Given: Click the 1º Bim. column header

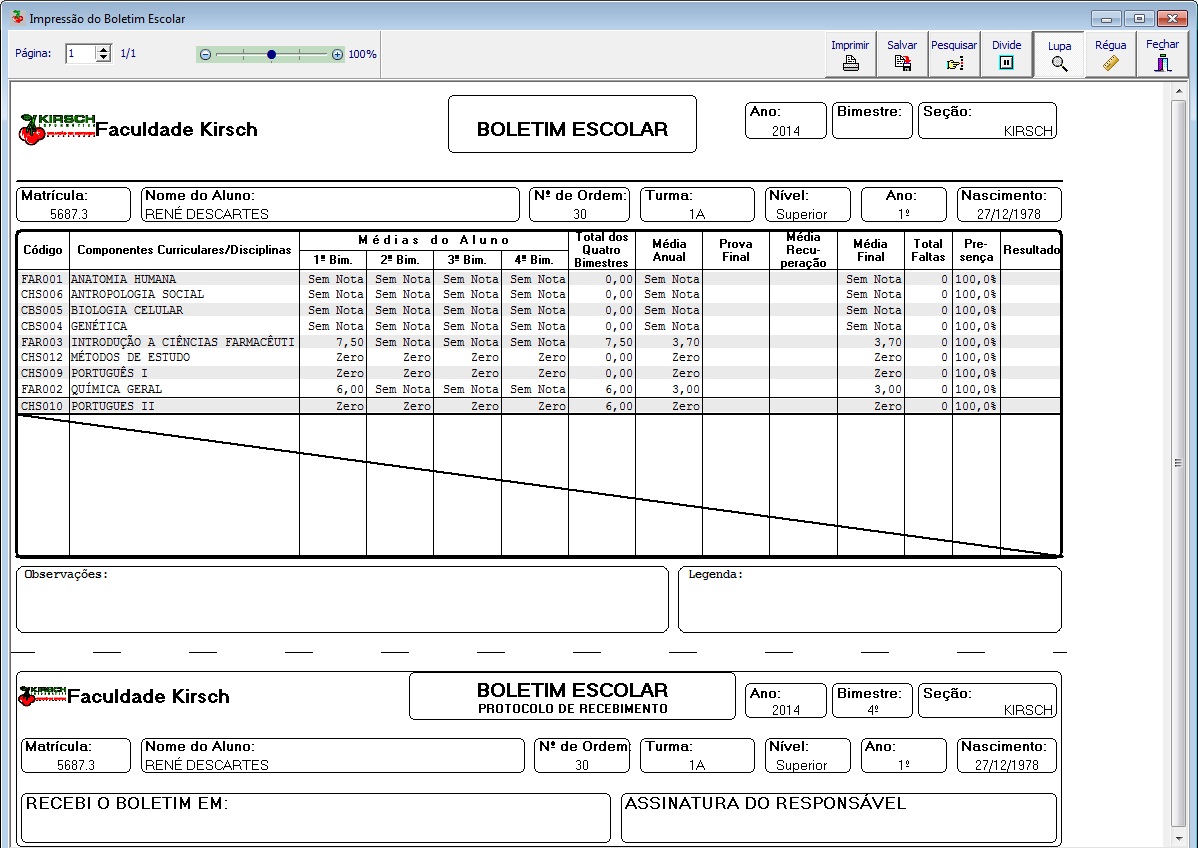Looking at the screenshot, I should click(333, 260).
